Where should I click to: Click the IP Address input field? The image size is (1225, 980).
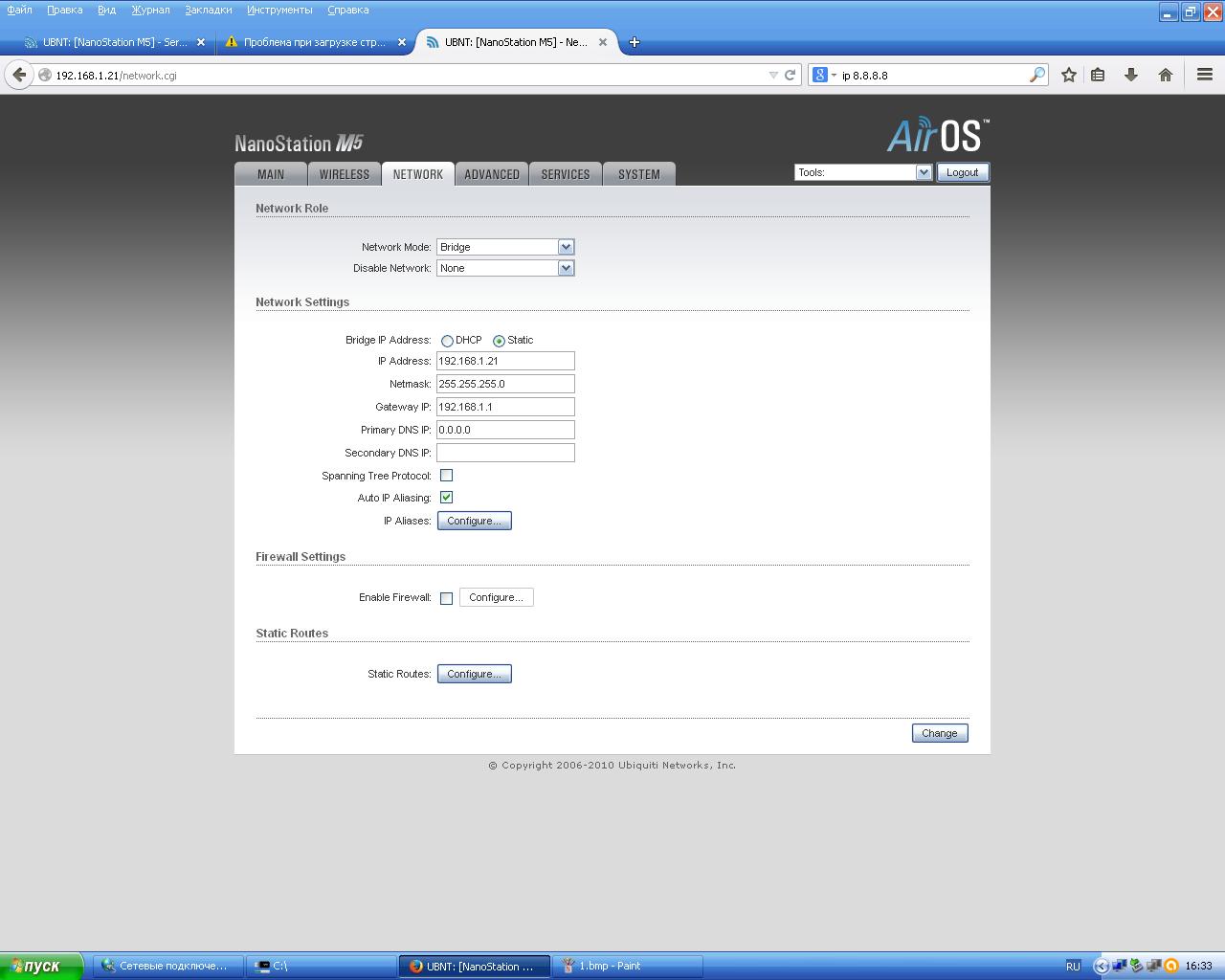pos(505,361)
